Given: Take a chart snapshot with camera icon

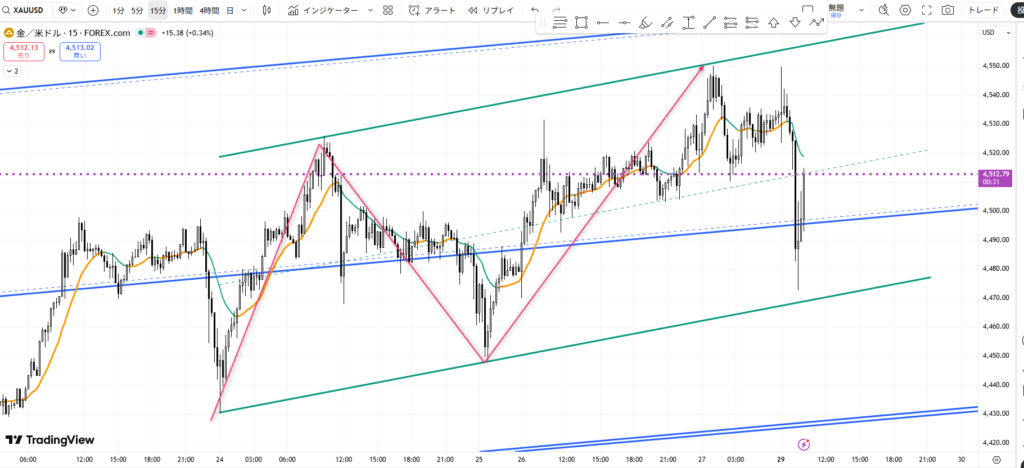Looking at the screenshot, I should [947, 10].
